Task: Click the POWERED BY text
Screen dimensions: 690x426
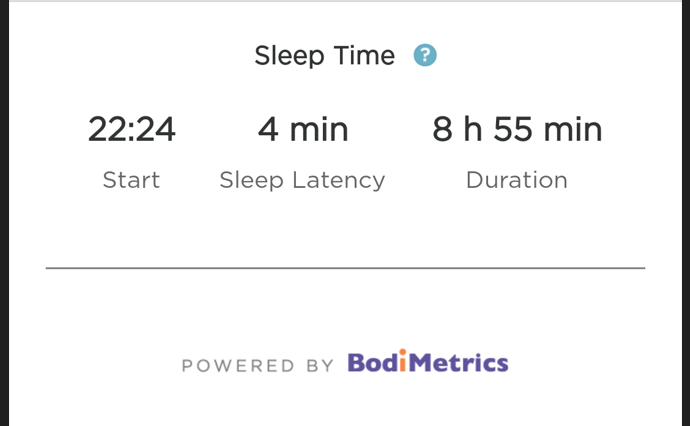Action: 257,366
